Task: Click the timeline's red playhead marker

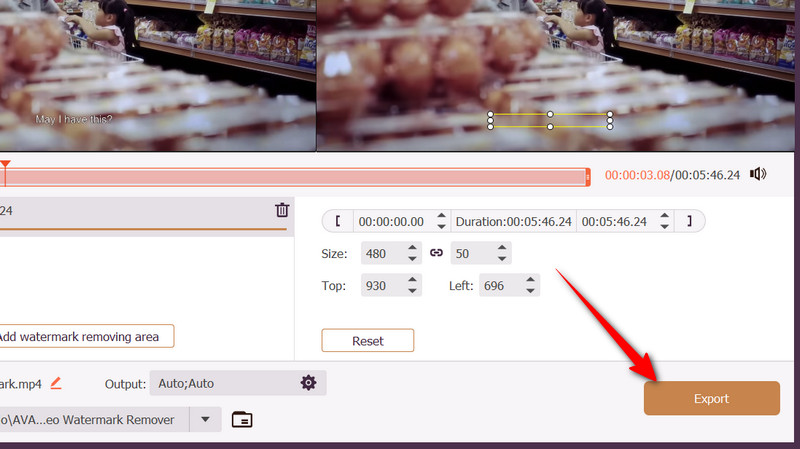Action: [x=5, y=164]
